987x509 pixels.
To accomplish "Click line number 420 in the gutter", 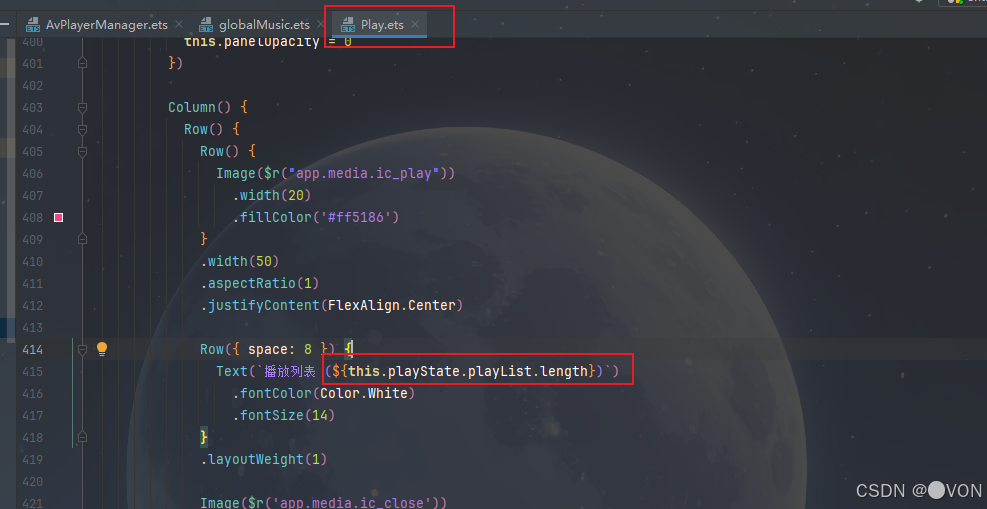I will point(32,481).
